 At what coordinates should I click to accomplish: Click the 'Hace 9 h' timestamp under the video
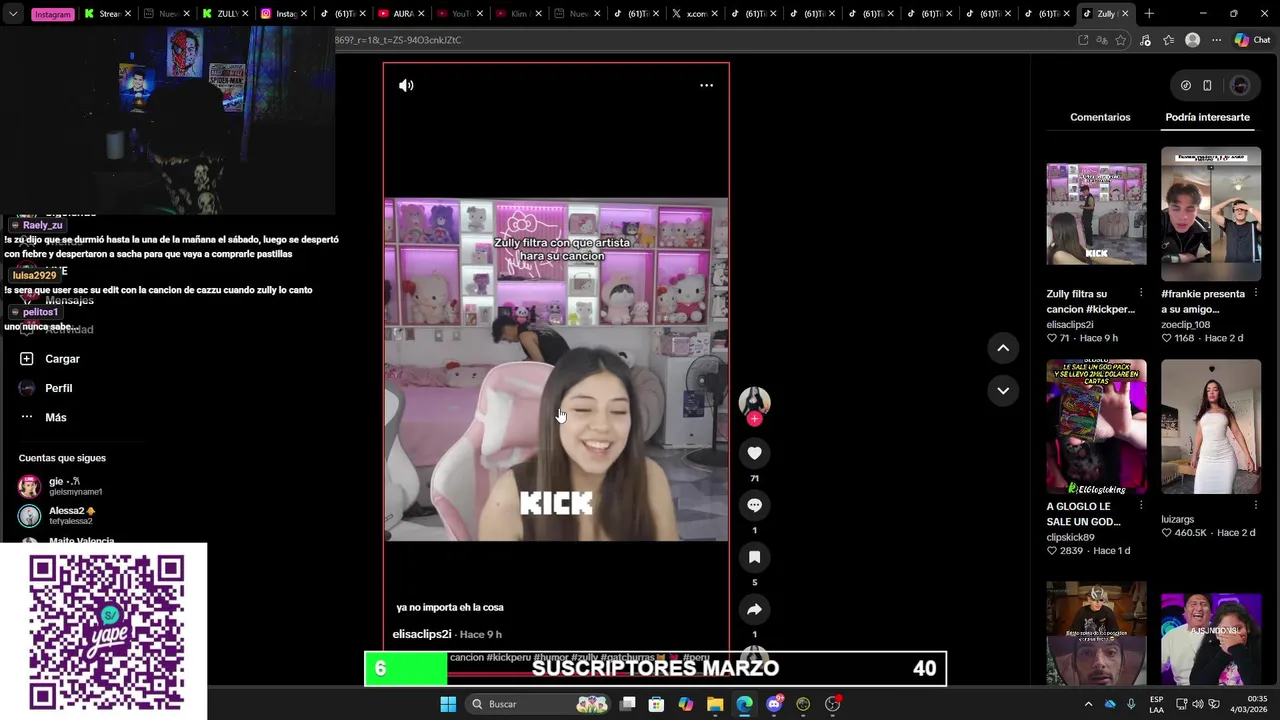pos(481,634)
